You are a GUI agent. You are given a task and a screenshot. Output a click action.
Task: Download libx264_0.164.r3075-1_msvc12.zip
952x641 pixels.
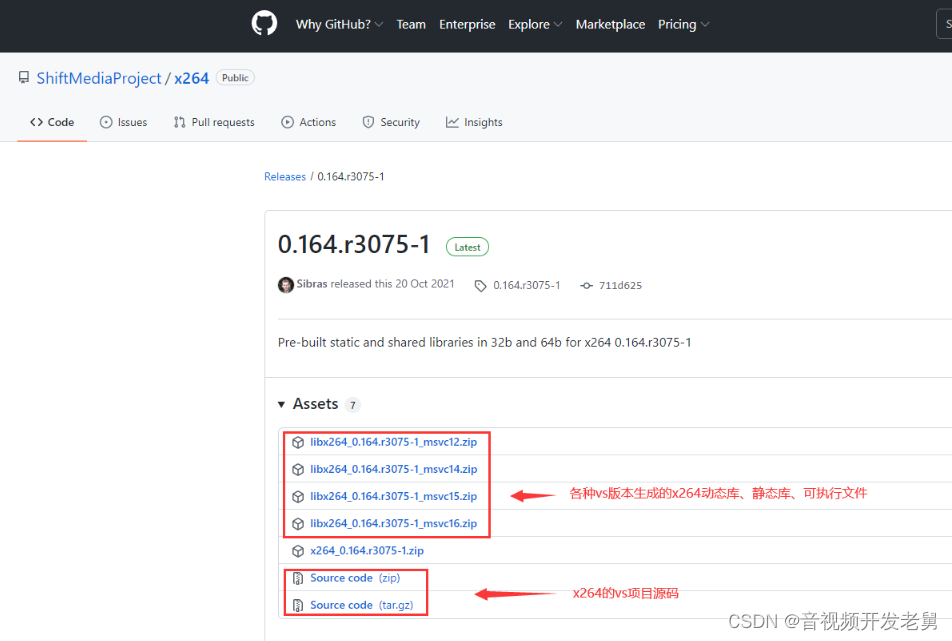(393, 442)
